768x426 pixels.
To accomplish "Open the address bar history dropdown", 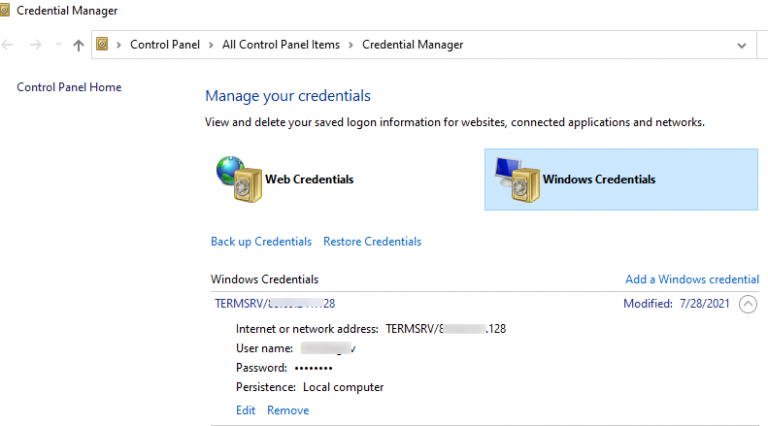I will point(742,46).
